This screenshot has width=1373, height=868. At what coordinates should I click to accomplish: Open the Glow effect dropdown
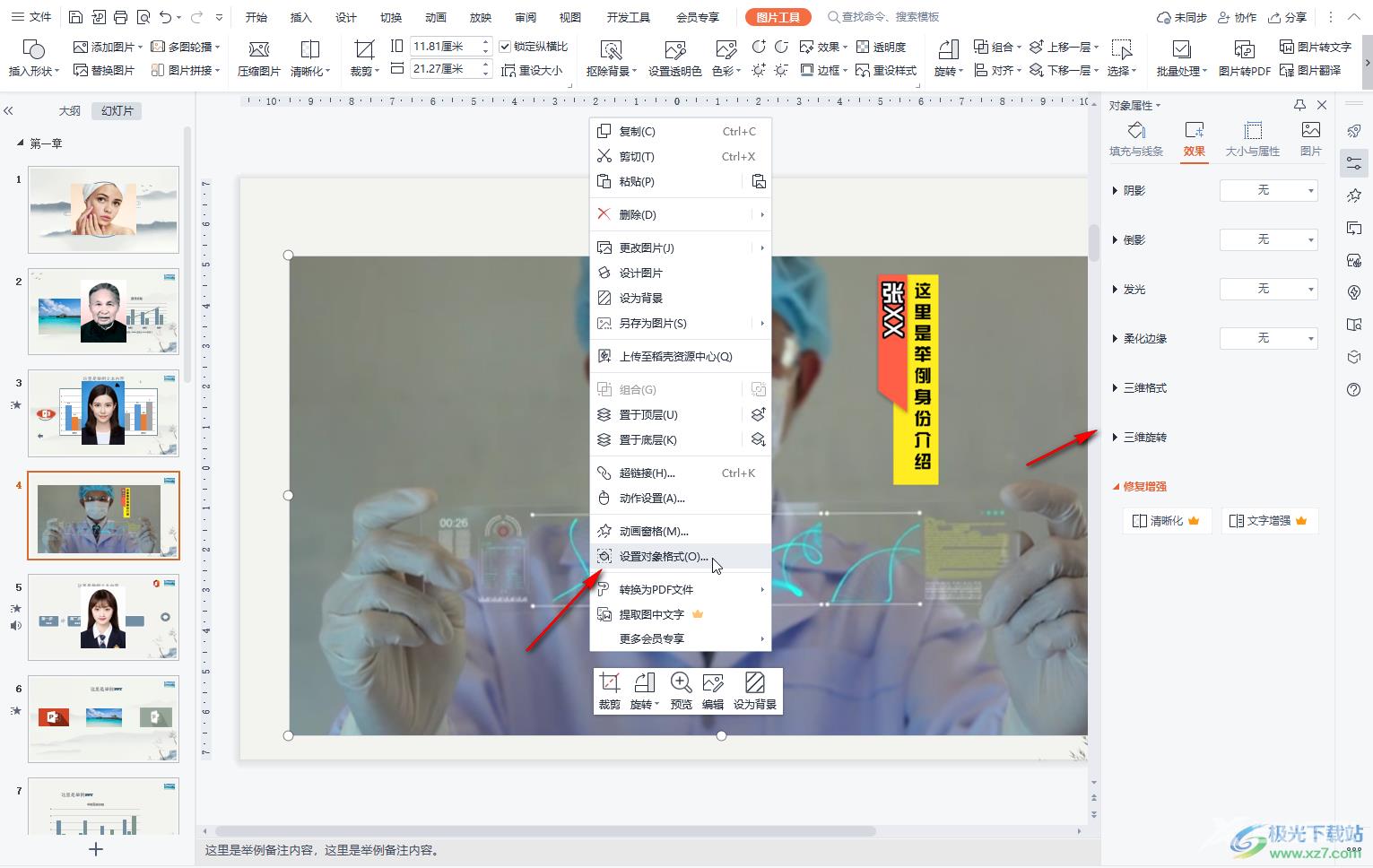1269,289
